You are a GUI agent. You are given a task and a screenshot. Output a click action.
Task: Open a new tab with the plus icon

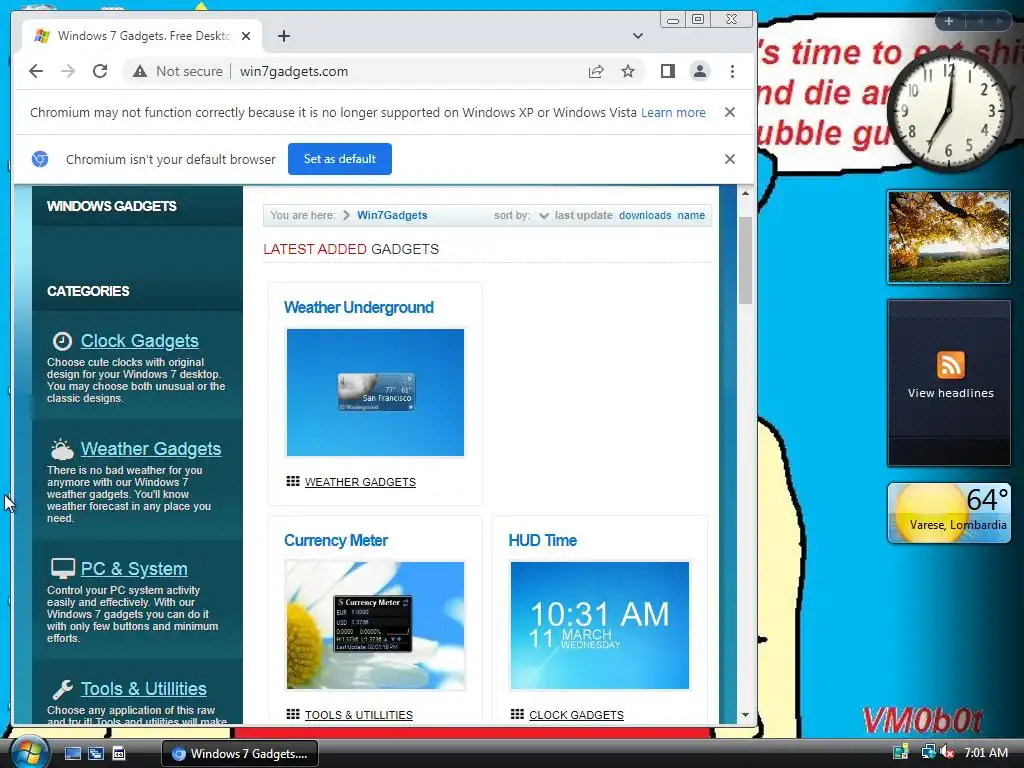coord(283,36)
